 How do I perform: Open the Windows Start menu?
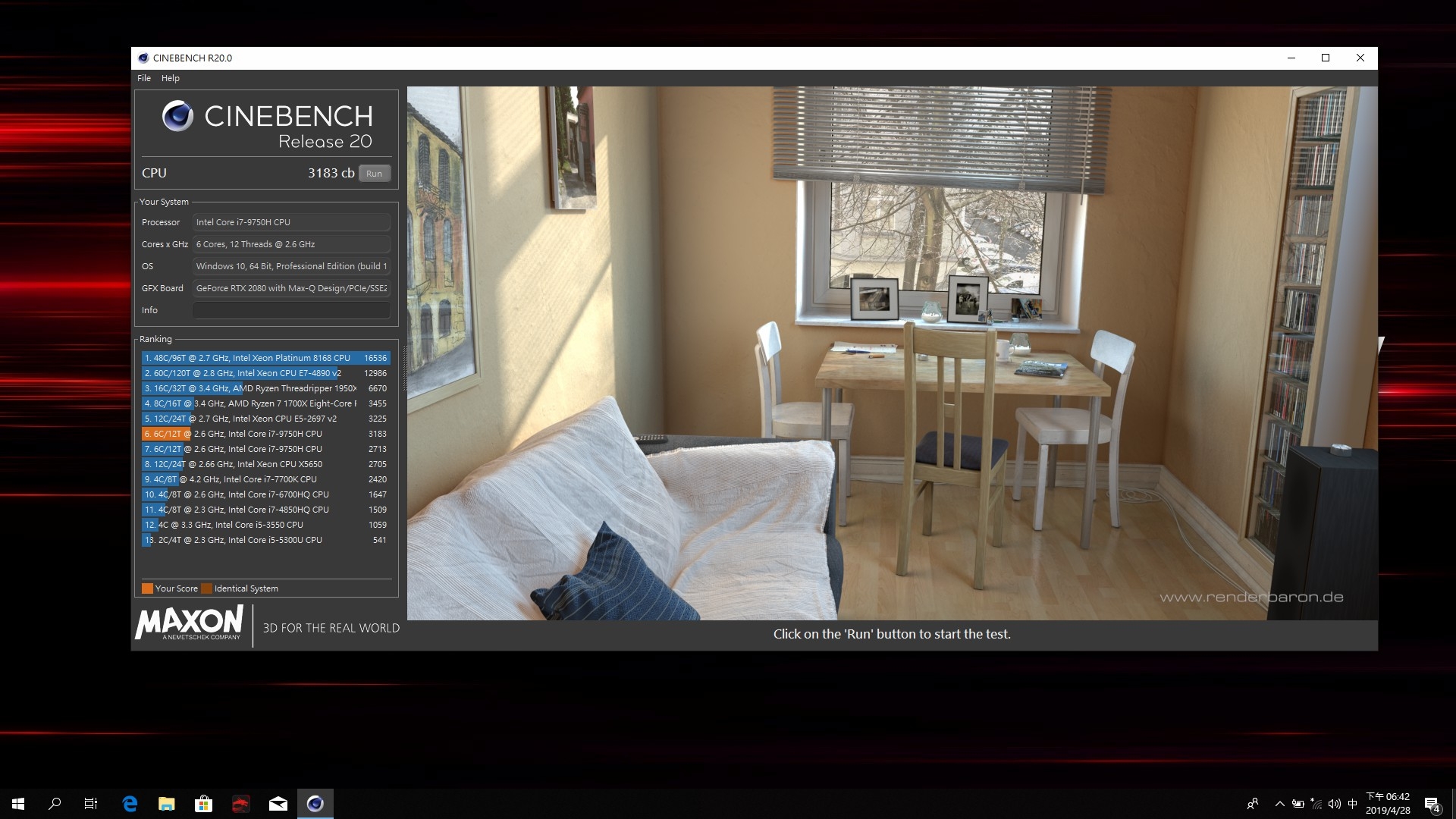[18, 804]
